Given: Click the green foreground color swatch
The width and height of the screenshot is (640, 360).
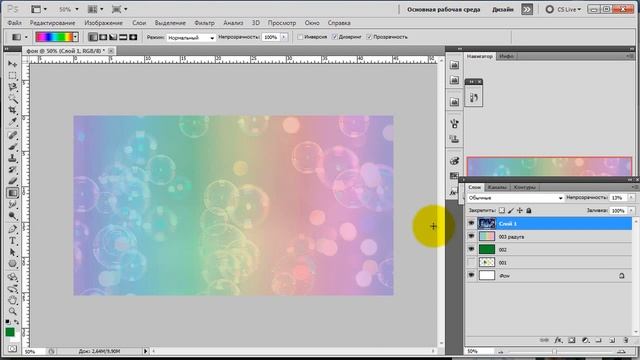Looking at the screenshot, I should 10,332.
